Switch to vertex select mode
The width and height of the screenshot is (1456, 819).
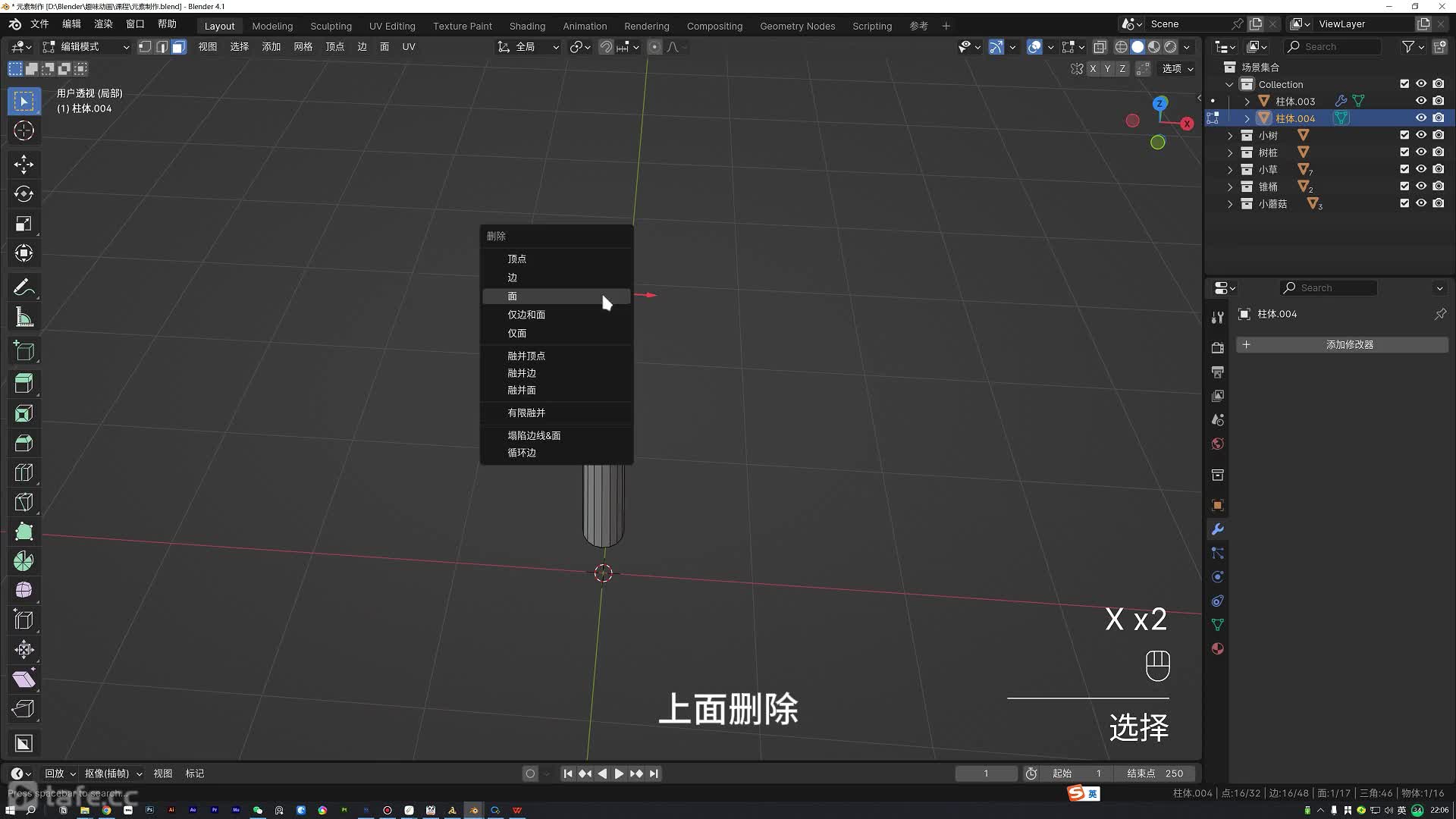pos(145,47)
